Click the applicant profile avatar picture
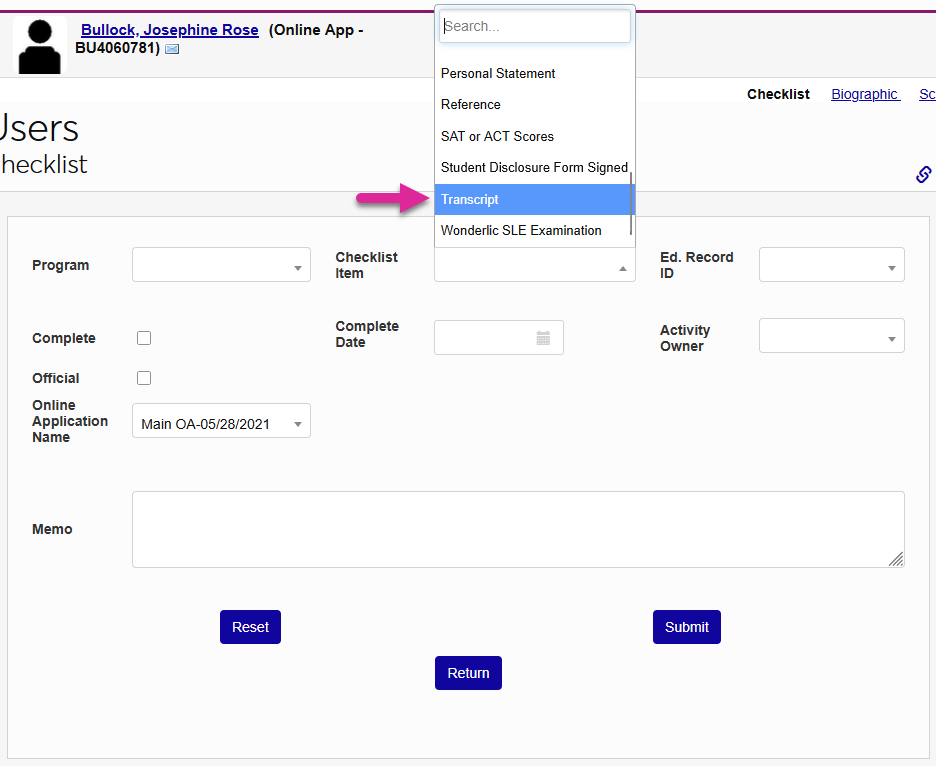The width and height of the screenshot is (936, 766). tap(40, 45)
